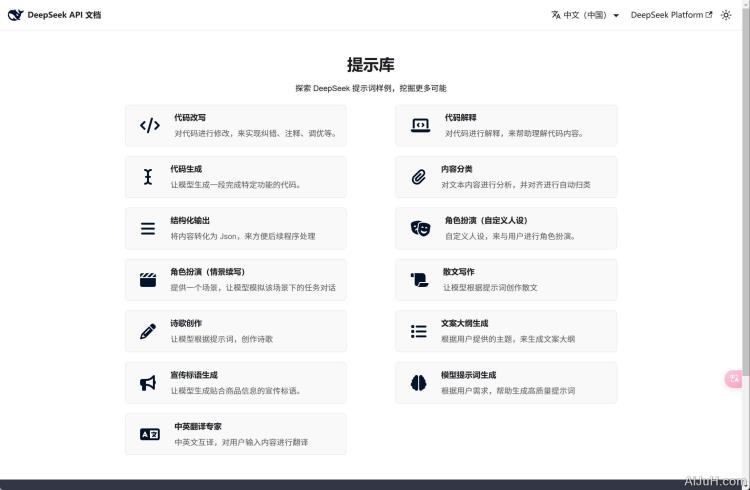Open the 内容分类 card title
This screenshot has width=750, height=490.
[x=457, y=169]
